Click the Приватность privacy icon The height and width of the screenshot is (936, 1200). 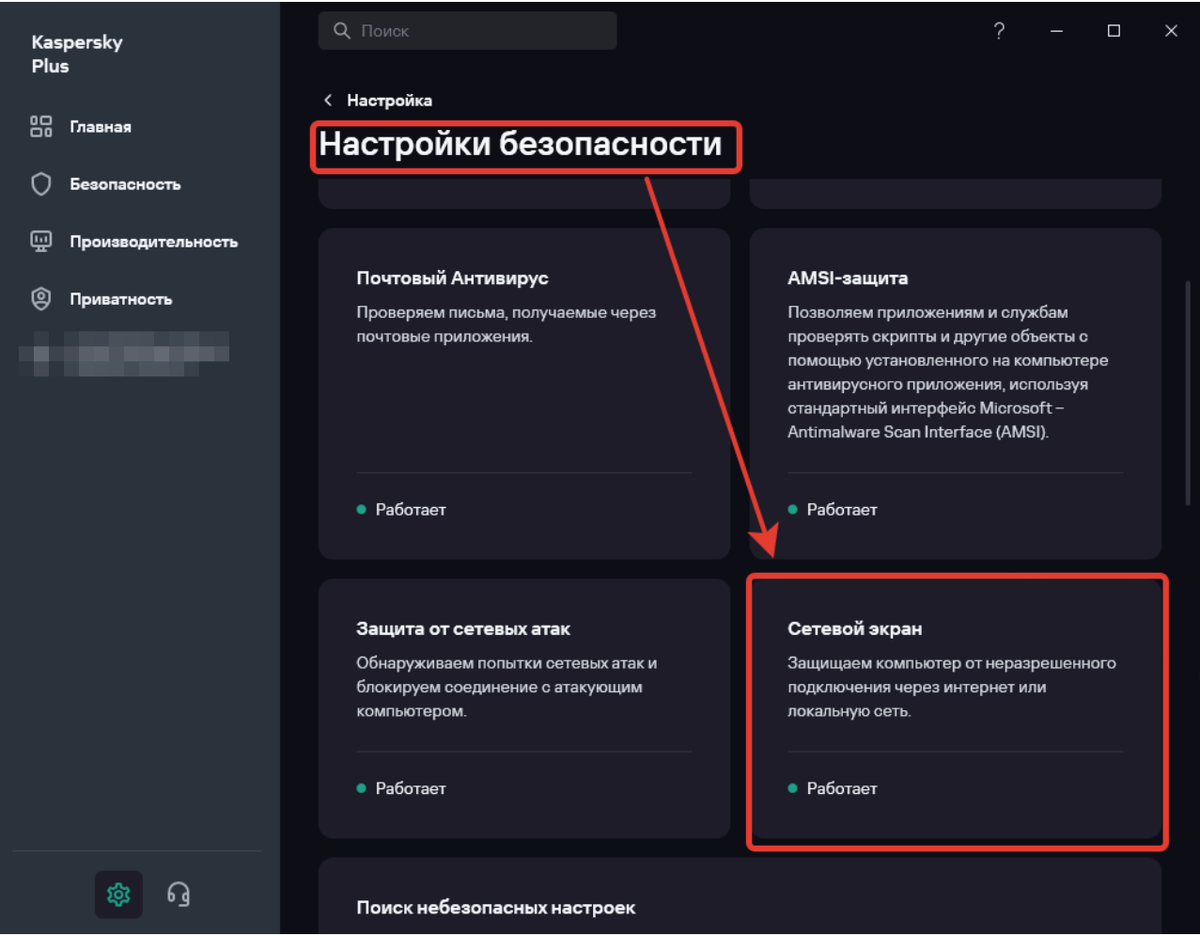click(41, 299)
